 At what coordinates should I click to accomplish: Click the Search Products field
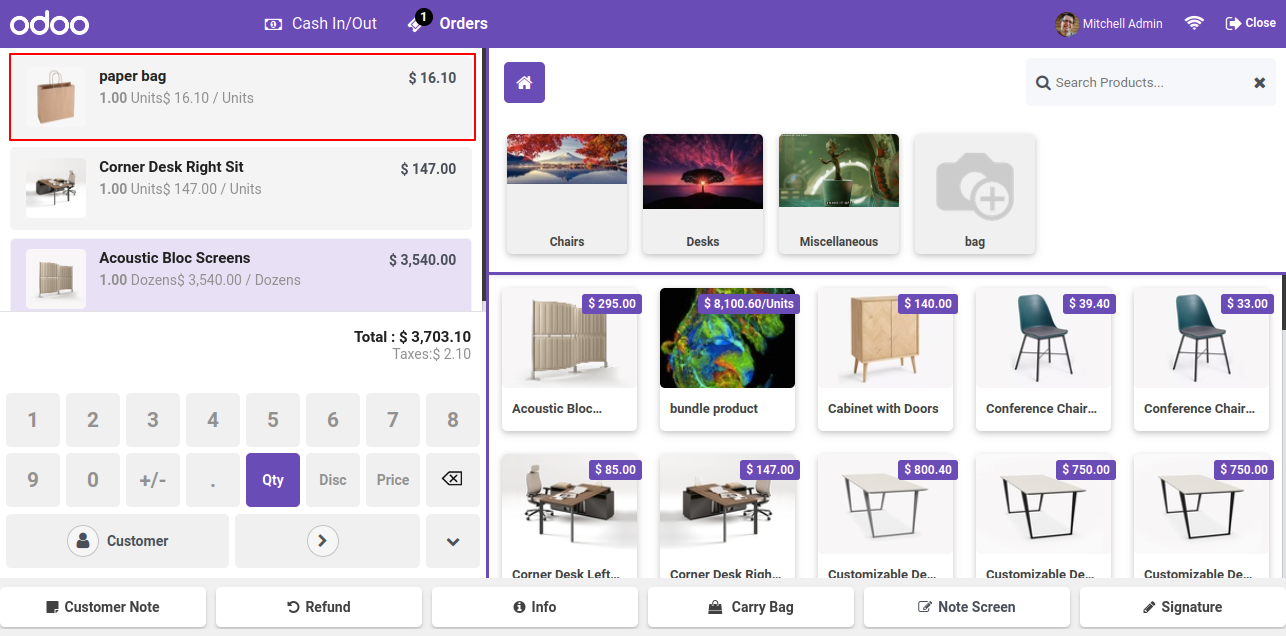[1150, 82]
